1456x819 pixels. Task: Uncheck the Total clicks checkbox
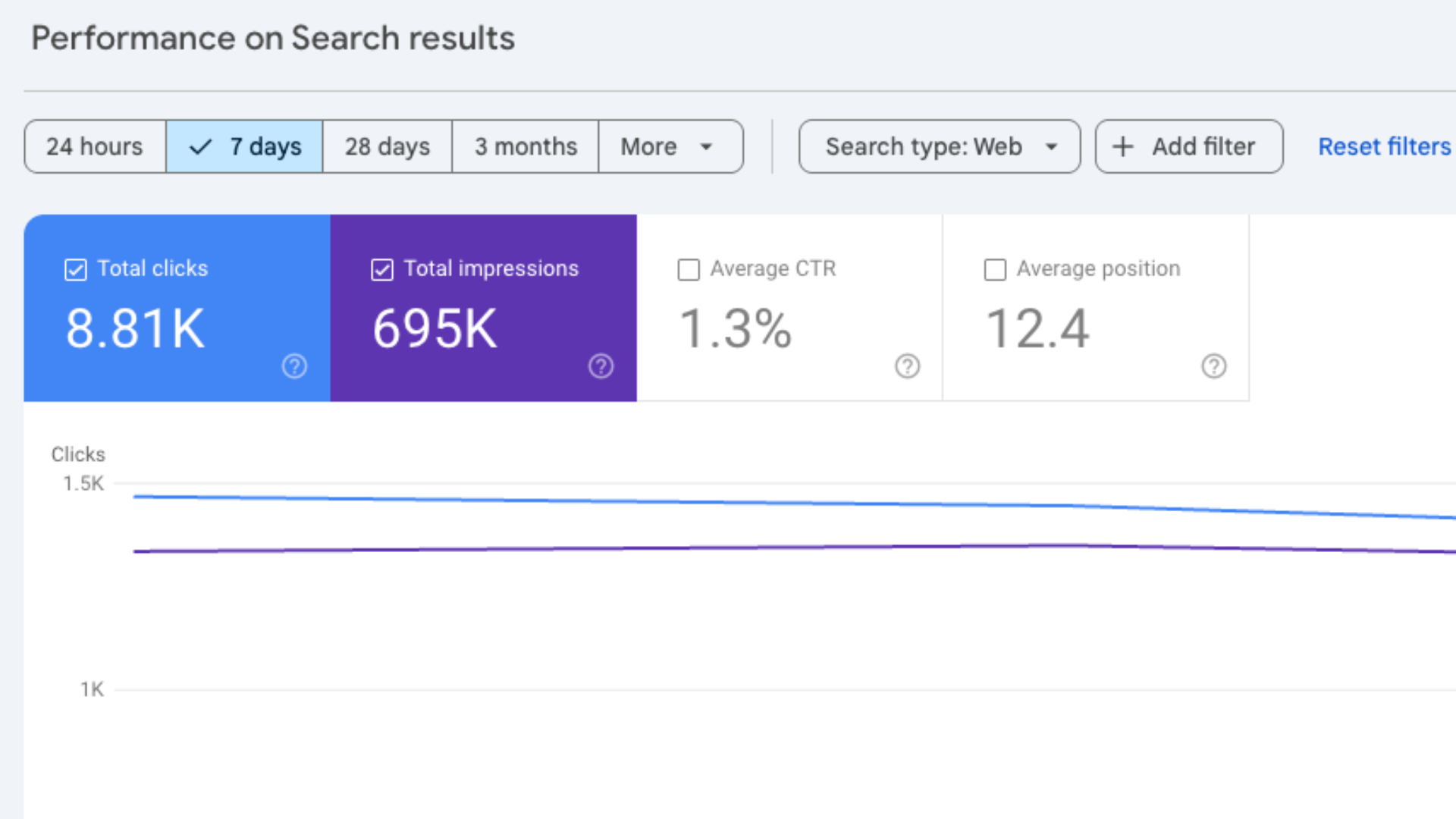pos(76,269)
